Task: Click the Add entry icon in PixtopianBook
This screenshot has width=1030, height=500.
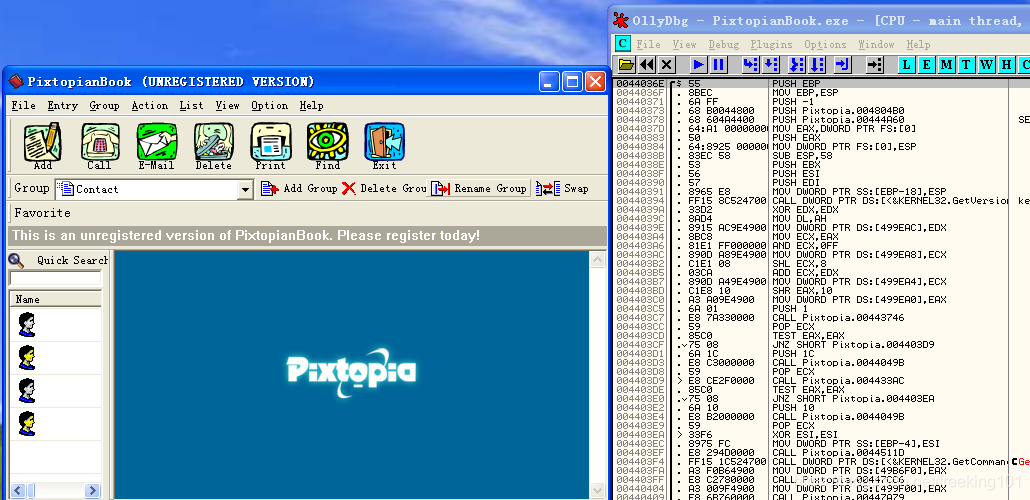Action: [43, 146]
